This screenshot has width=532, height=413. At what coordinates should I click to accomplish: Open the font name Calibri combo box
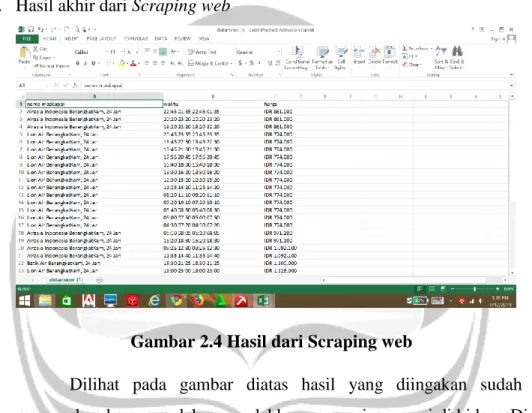(90, 52)
